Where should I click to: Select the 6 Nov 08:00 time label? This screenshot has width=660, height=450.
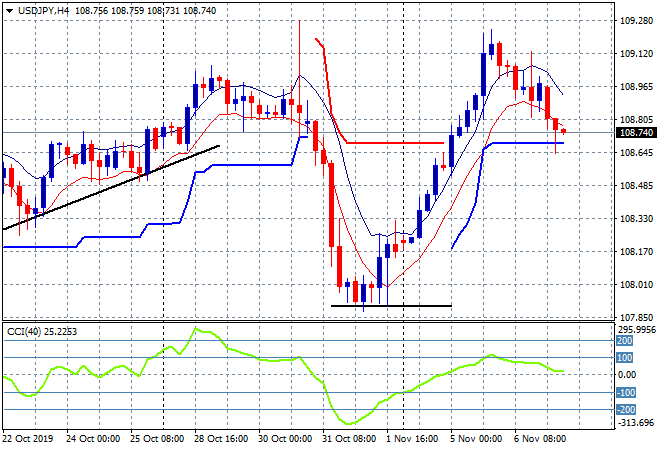(540, 439)
